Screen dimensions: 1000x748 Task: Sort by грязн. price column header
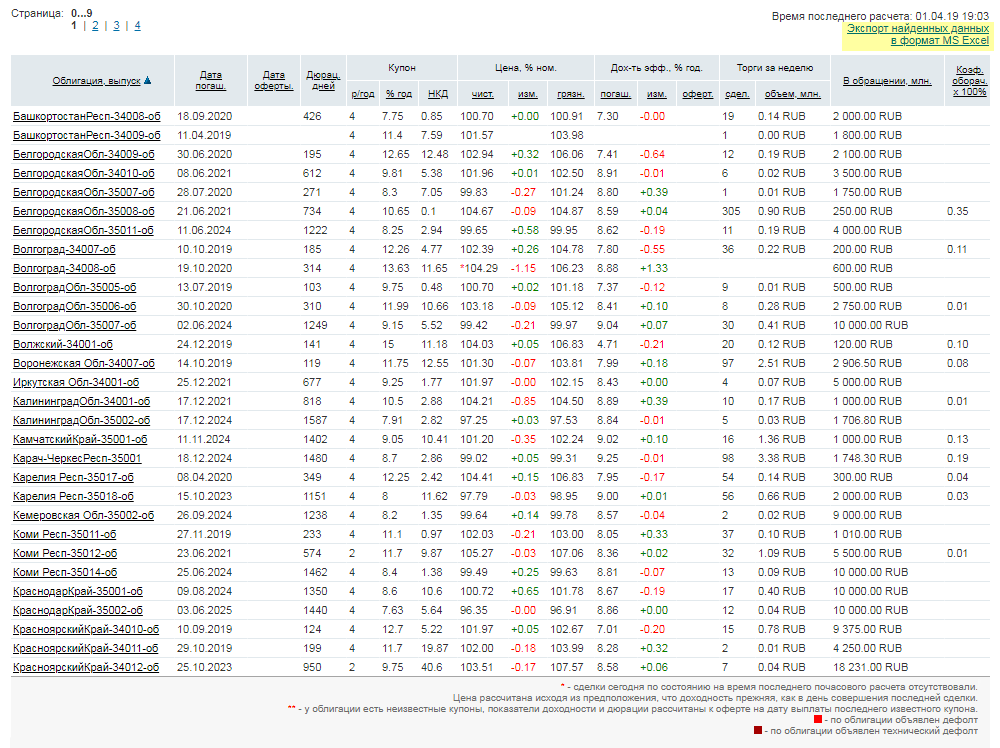(x=570, y=94)
